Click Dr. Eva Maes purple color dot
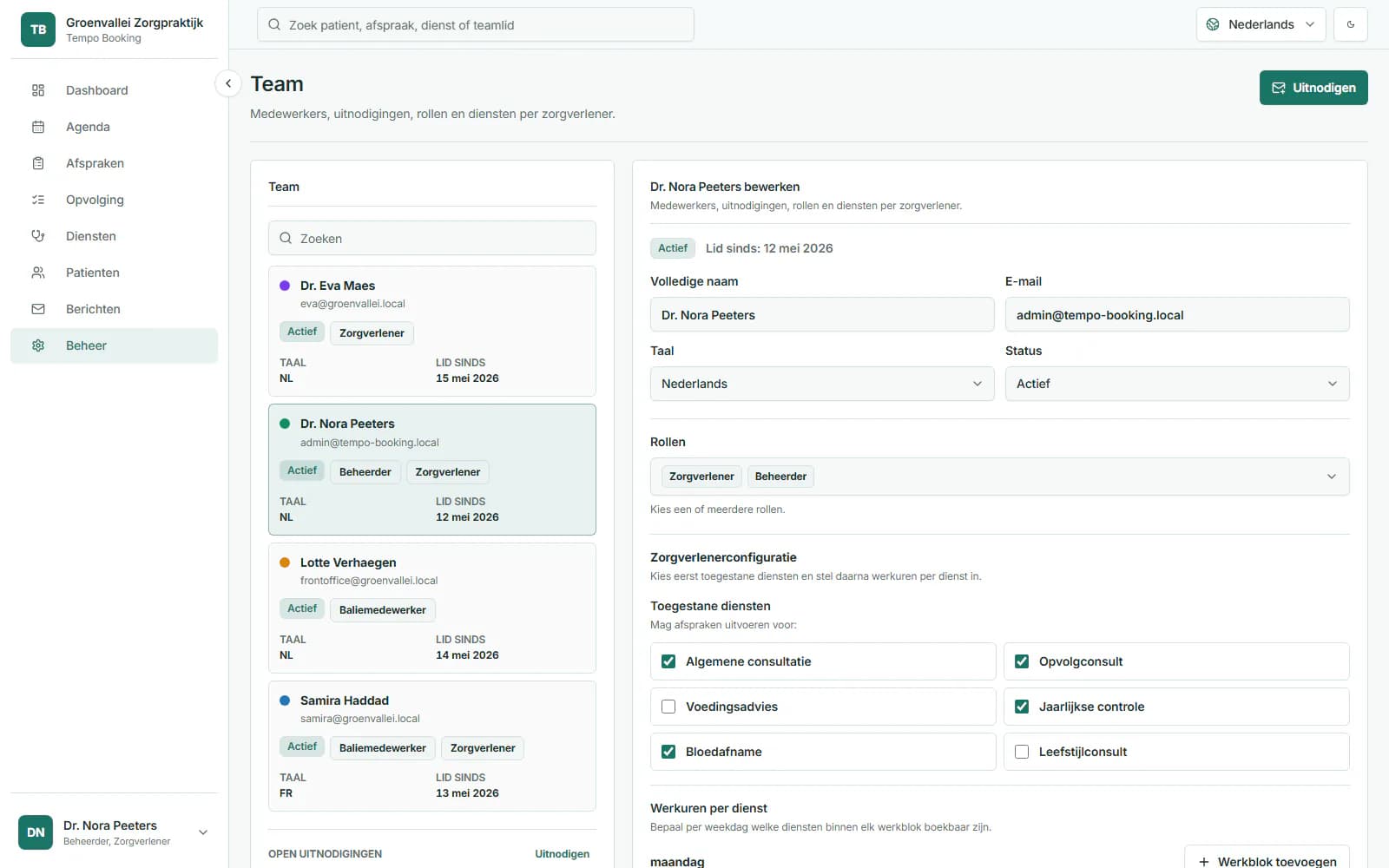This screenshot has width=1389, height=868. pos(285,286)
